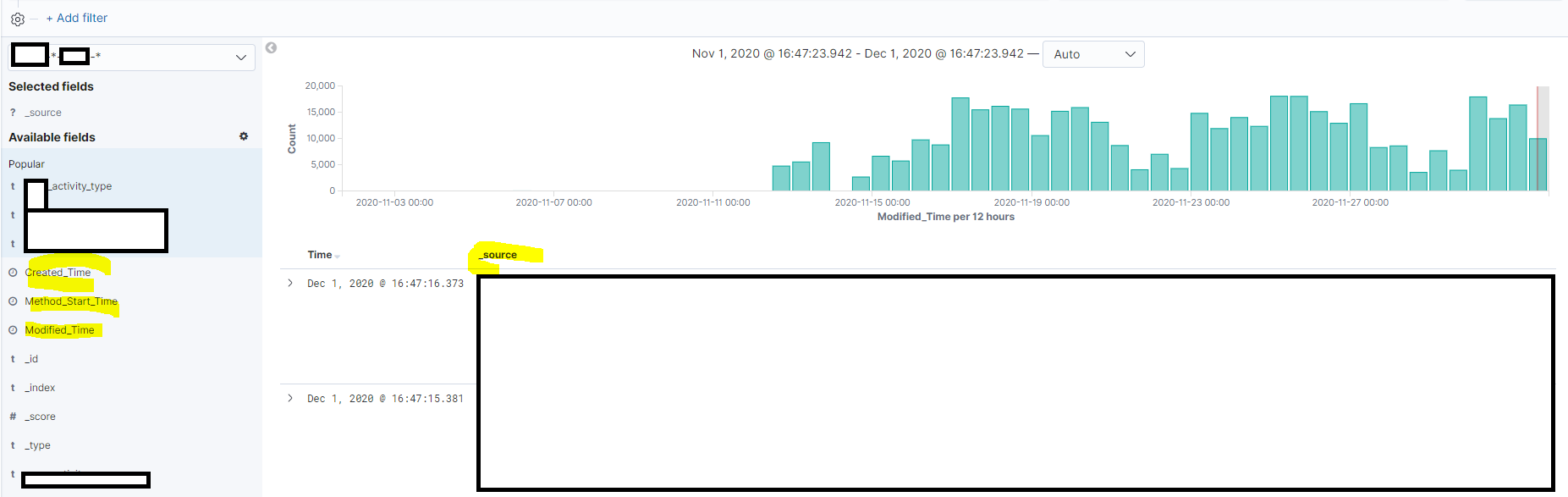Select the _id field
1568x497 pixels.
(31, 359)
